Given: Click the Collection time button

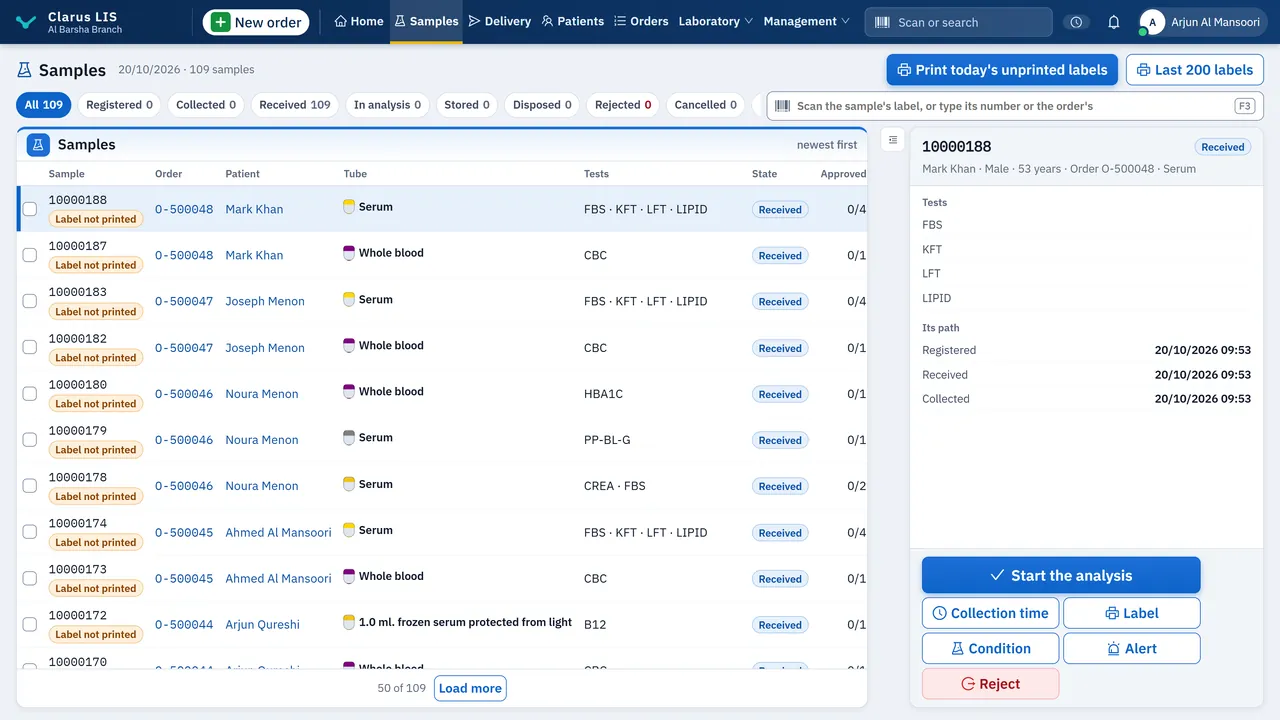Looking at the screenshot, I should click(990, 613).
